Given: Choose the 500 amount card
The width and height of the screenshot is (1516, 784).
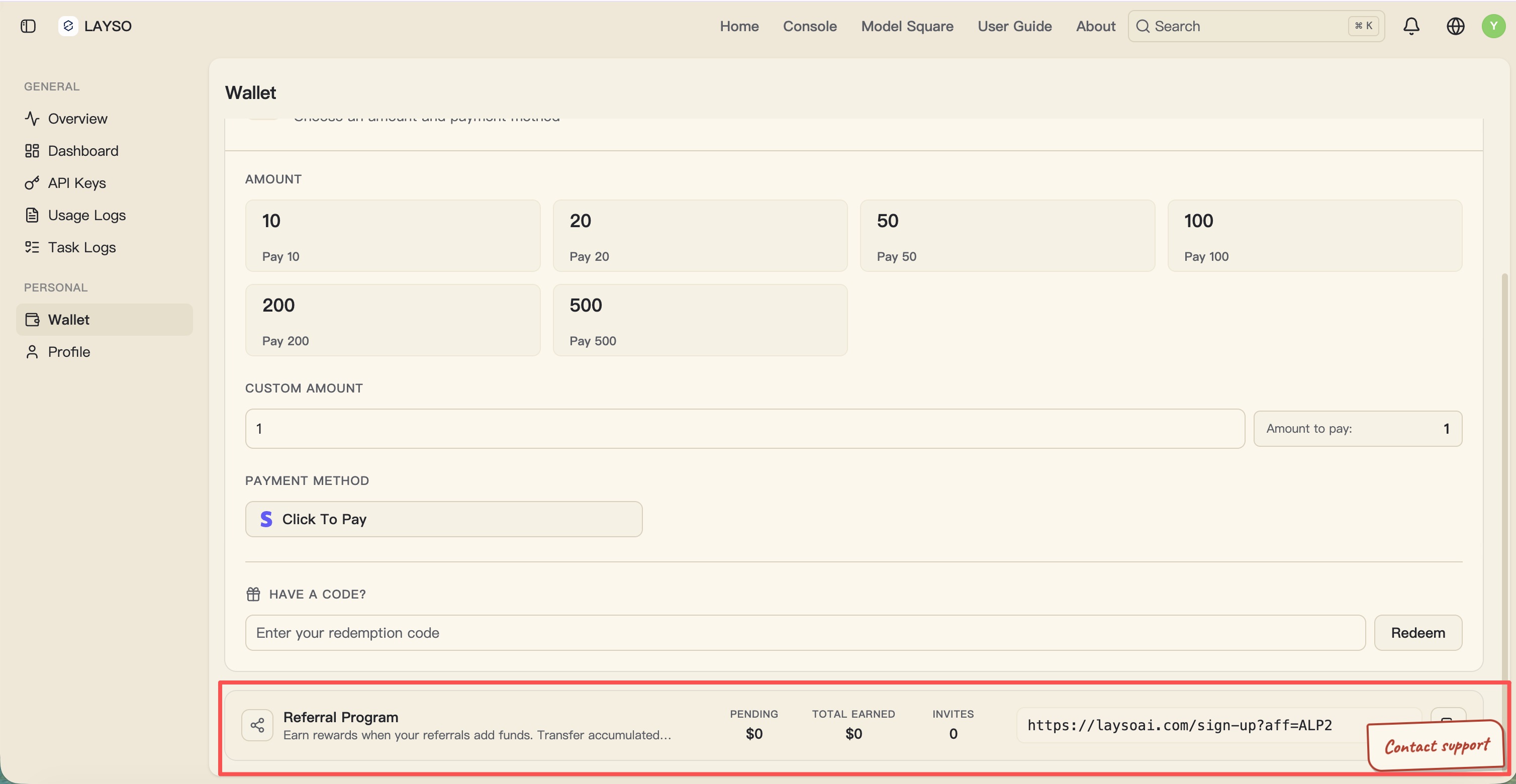Looking at the screenshot, I should (x=700, y=320).
